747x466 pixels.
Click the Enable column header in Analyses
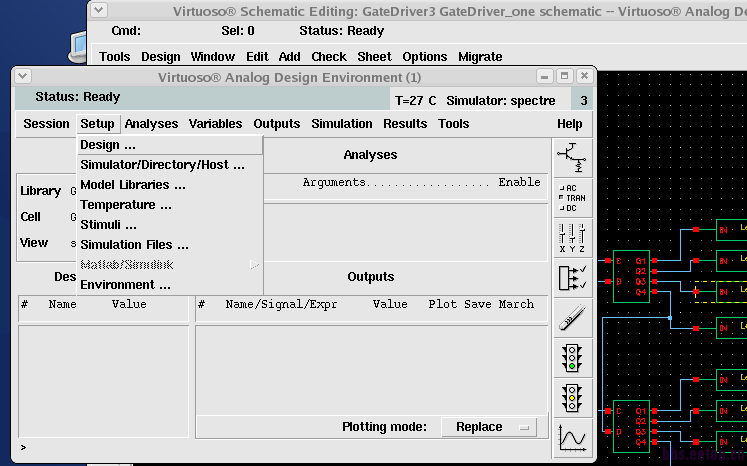click(519, 182)
